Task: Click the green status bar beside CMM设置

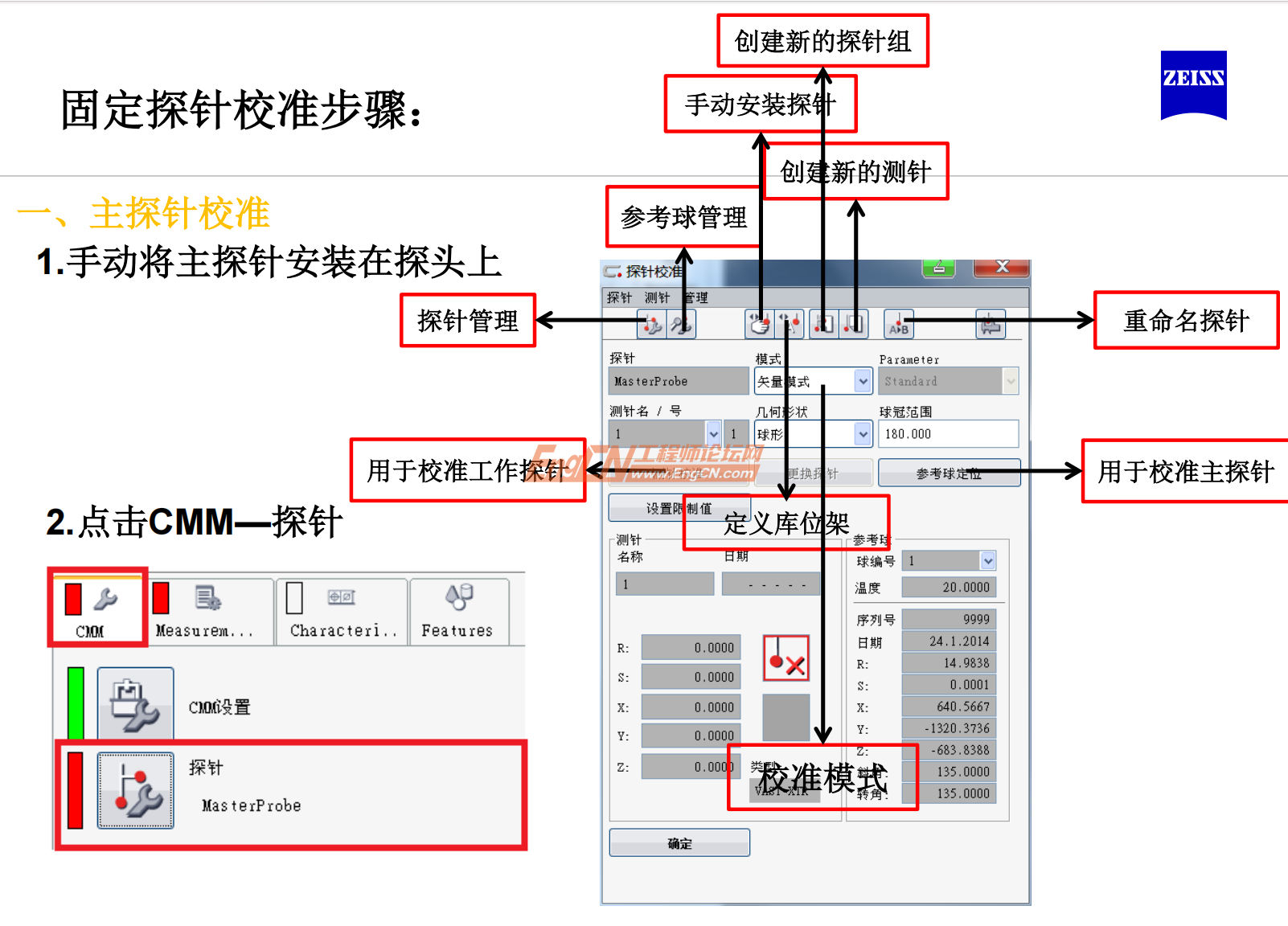Action: 76,703
